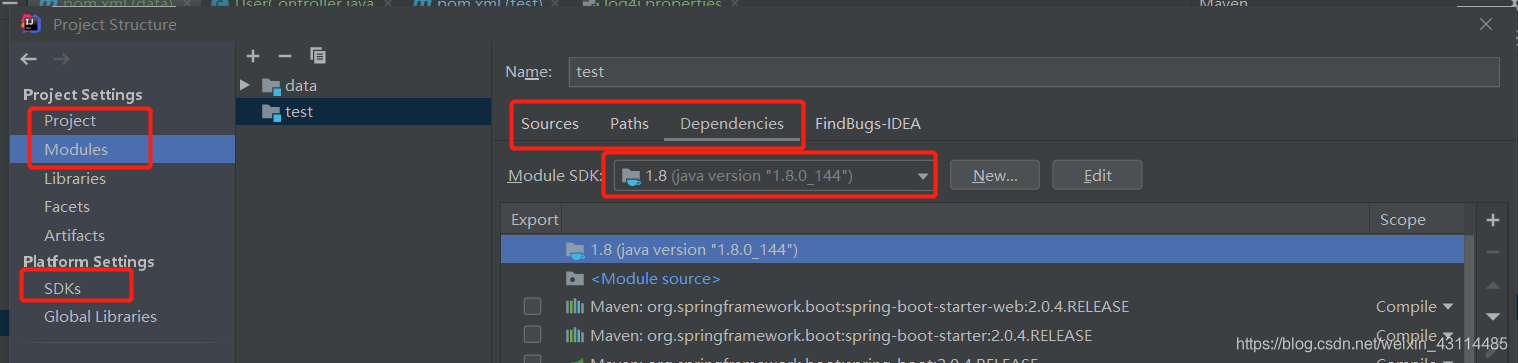This screenshot has height=363, width=1518.
Task: Open SDKs under Platform Settings
Action: point(62,288)
